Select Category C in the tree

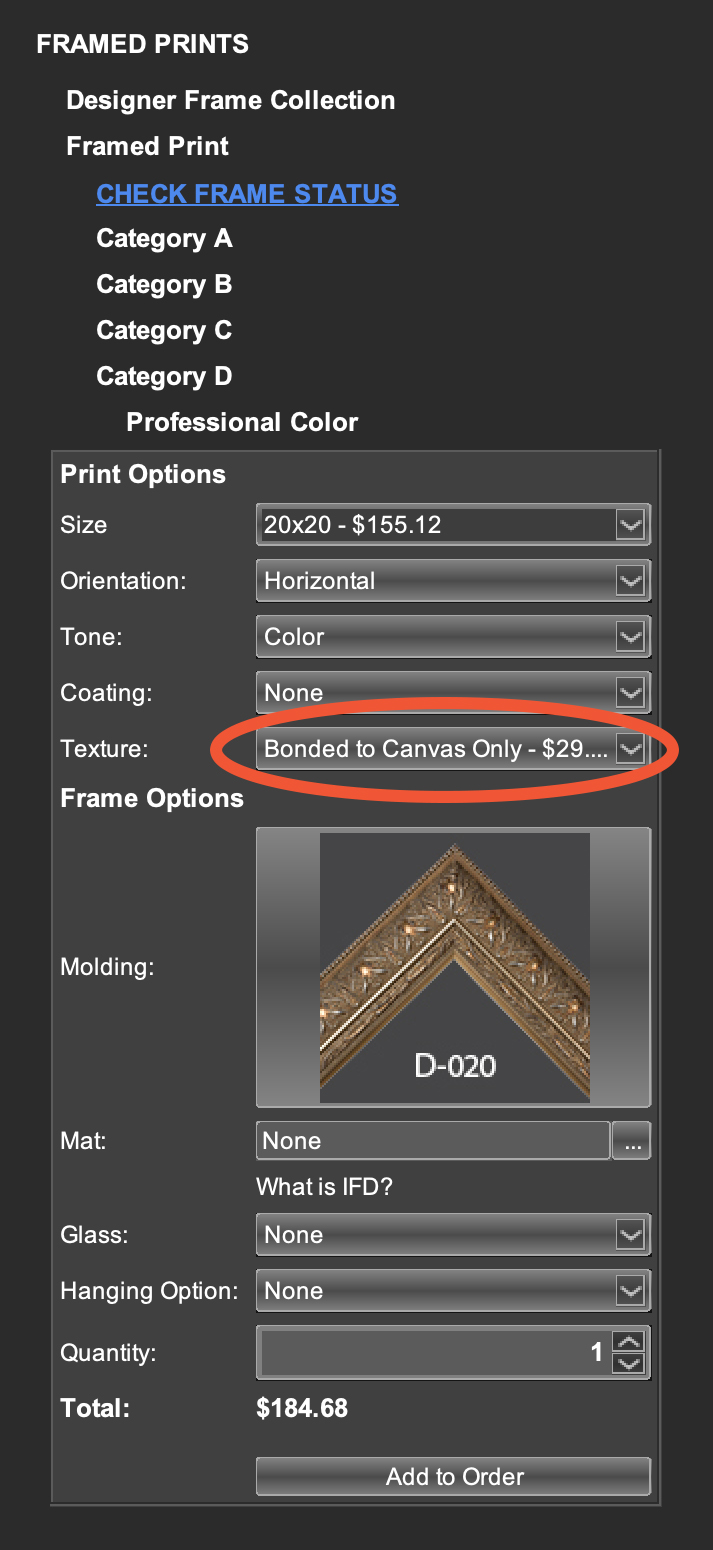(164, 330)
